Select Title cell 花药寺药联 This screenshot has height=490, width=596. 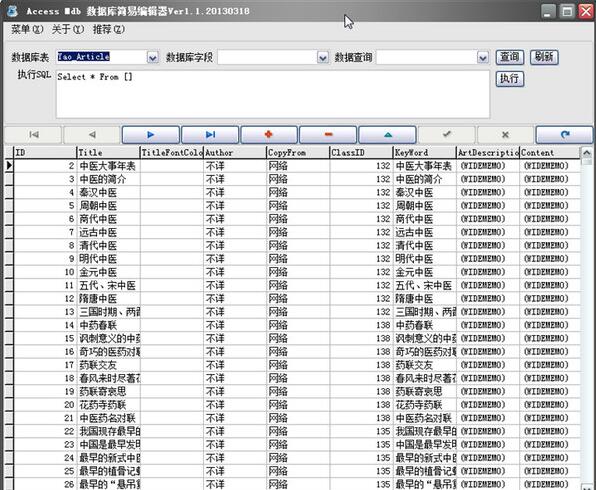(x=108, y=405)
